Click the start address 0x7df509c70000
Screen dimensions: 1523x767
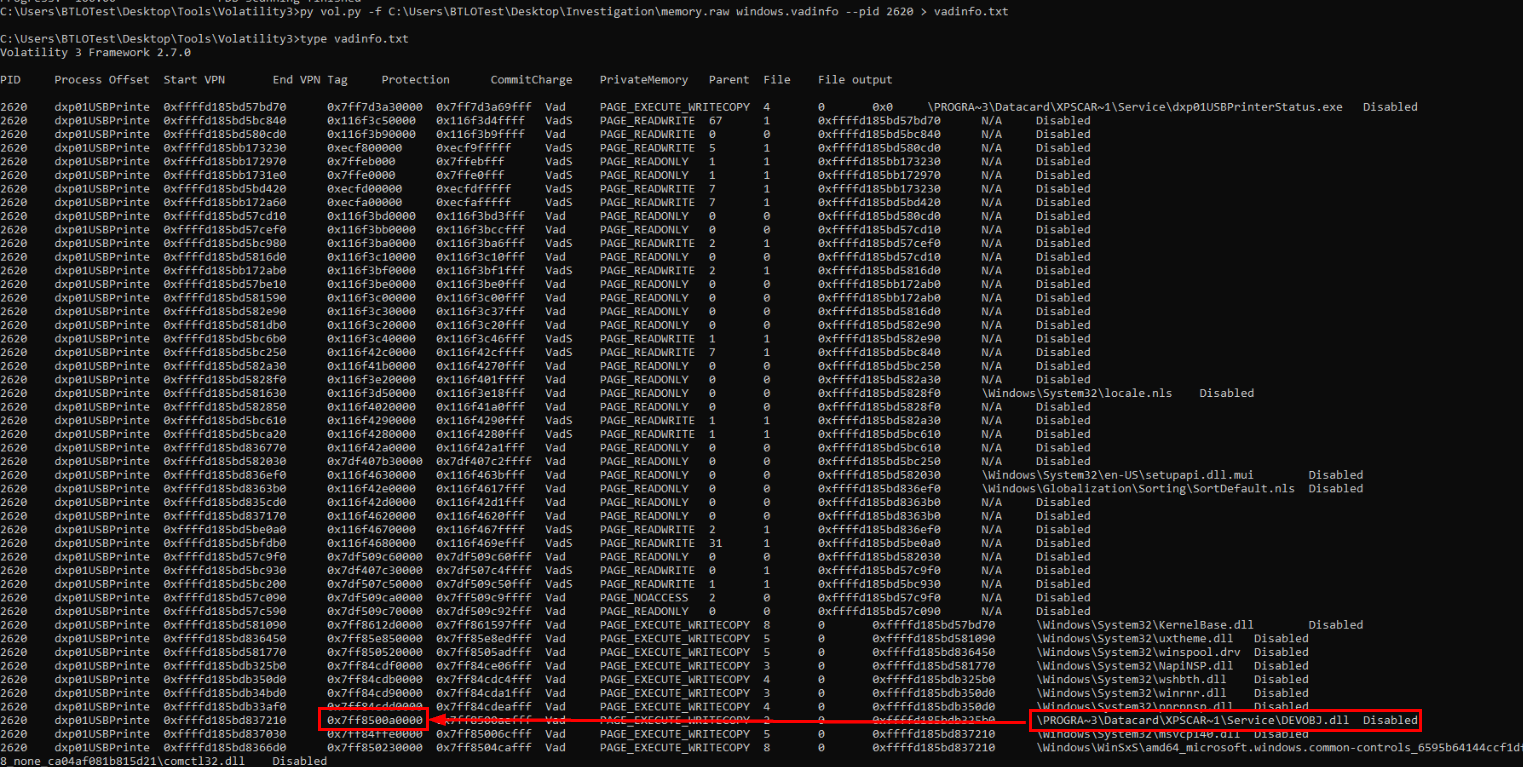pyautogui.click(x=374, y=611)
